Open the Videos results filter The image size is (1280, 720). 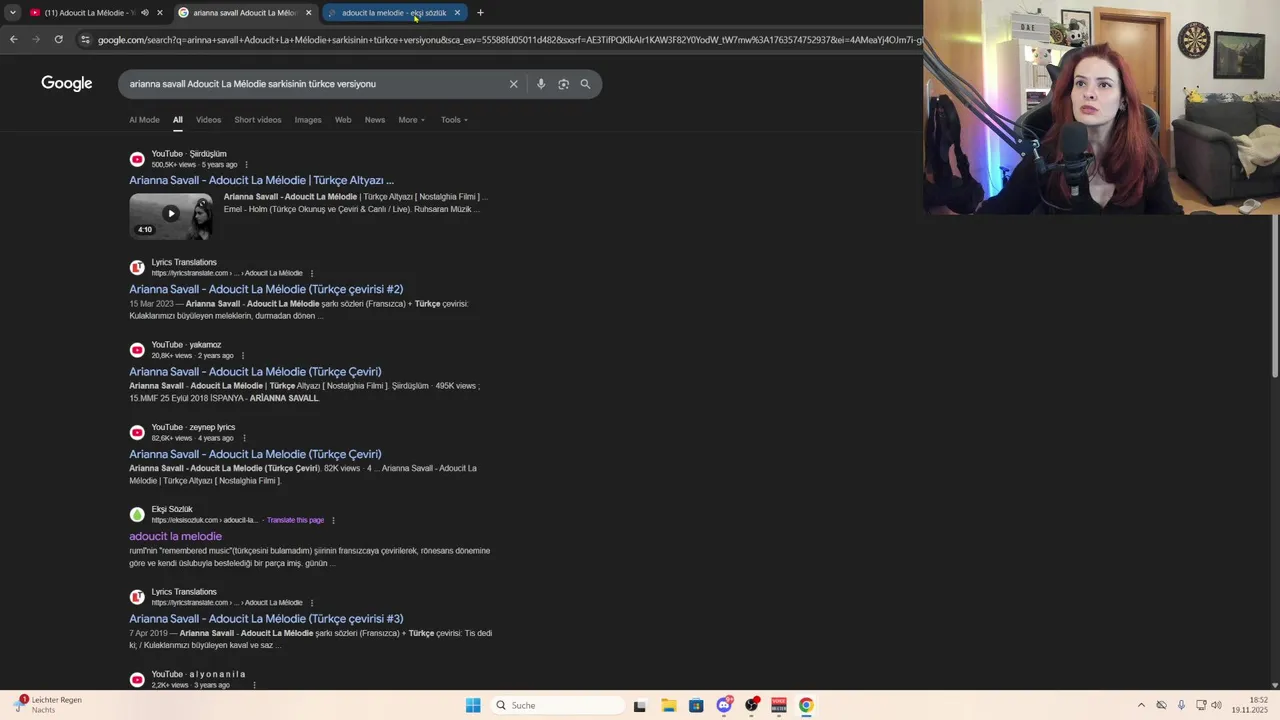(x=208, y=120)
